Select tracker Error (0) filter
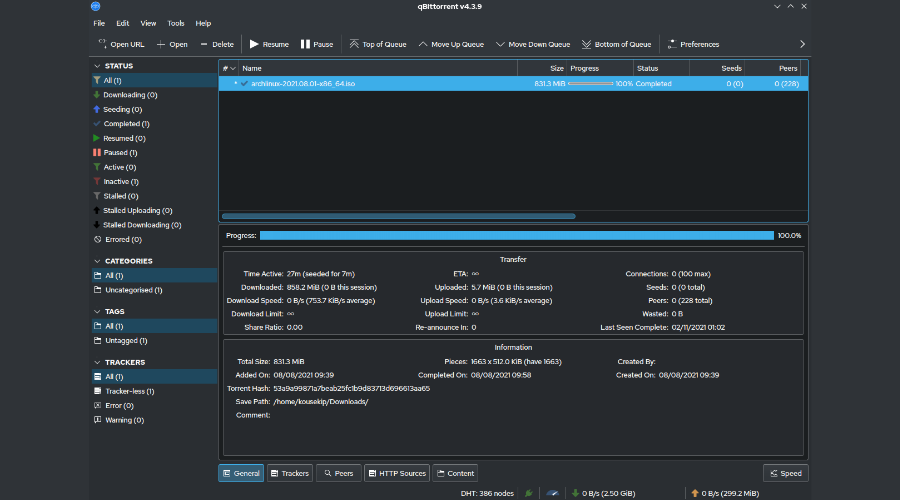 (154, 405)
